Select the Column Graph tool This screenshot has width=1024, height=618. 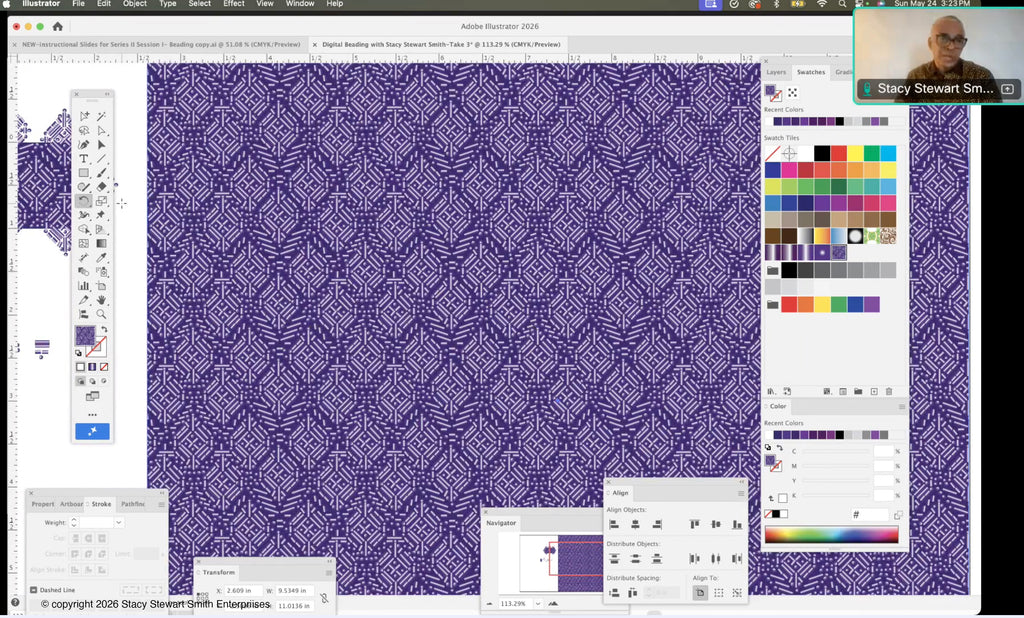point(84,286)
